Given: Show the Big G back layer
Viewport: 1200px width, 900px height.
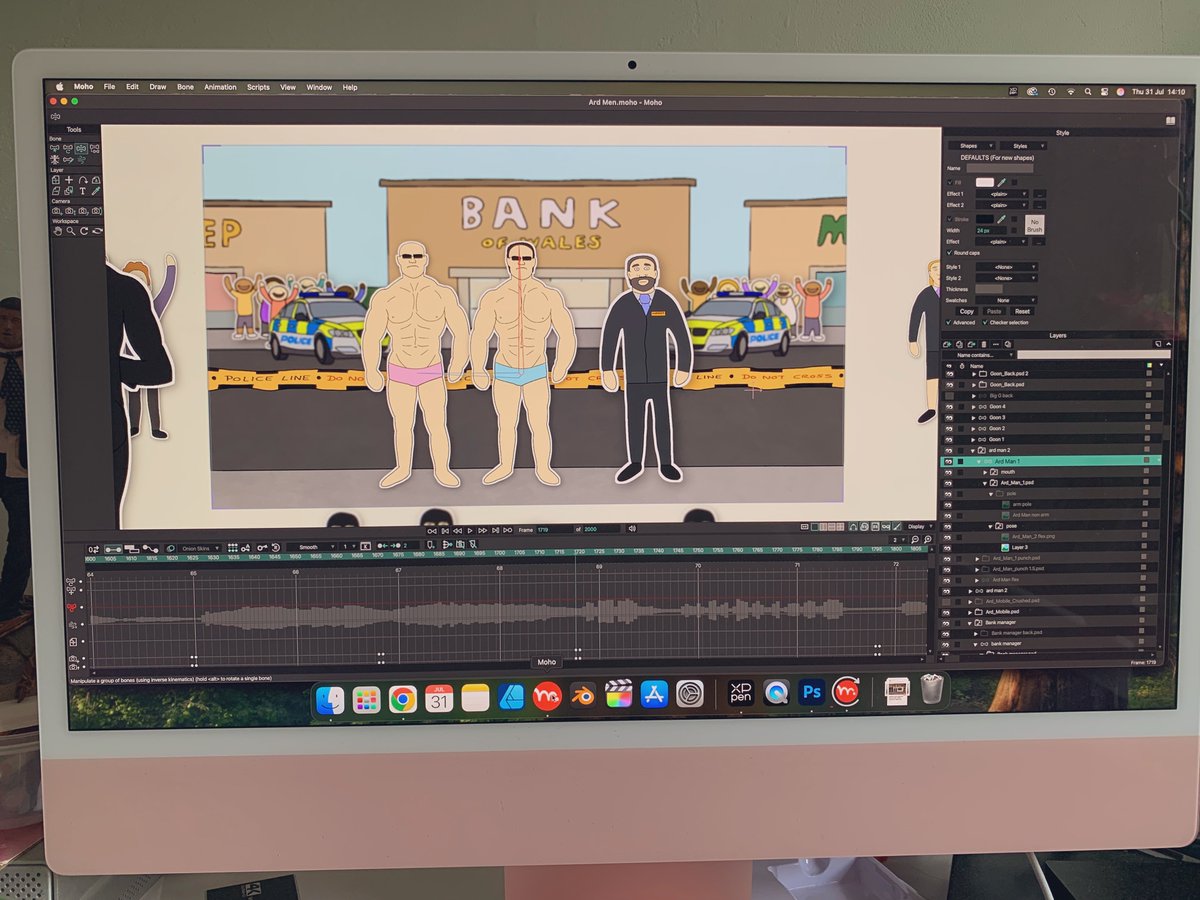Looking at the screenshot, I should (949, 396).
